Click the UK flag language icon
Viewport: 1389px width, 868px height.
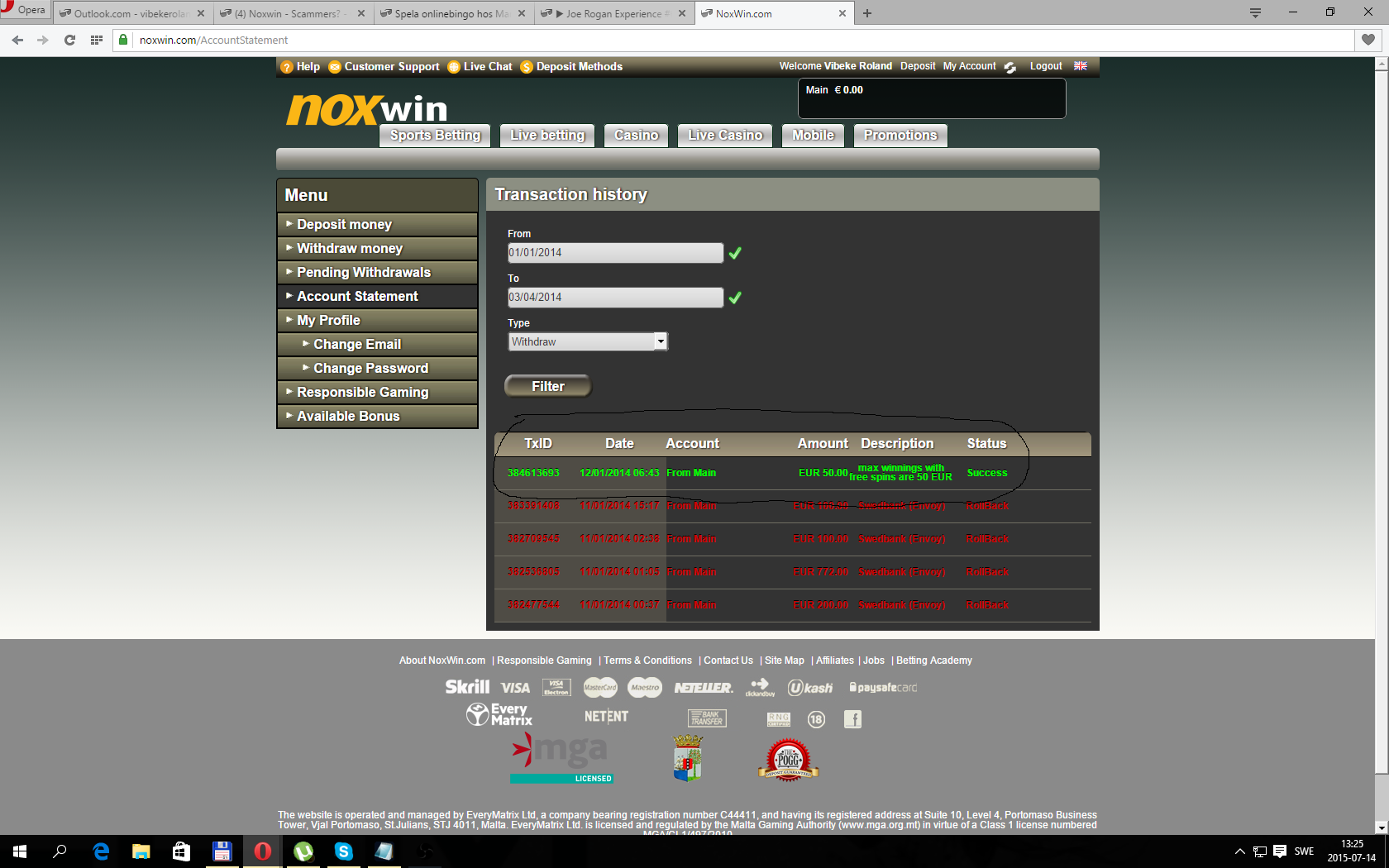[1081, 66]
